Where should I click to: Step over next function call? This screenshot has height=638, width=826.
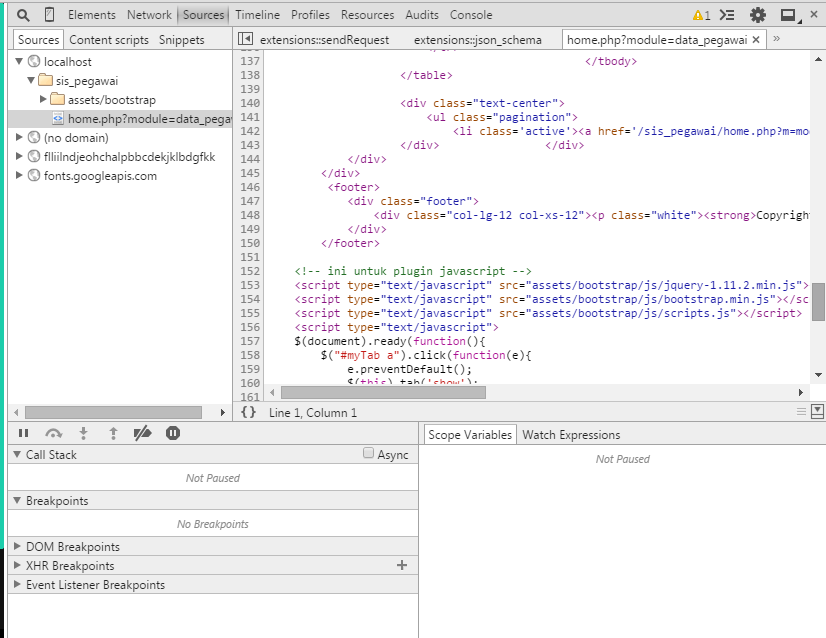pos(54,433)
